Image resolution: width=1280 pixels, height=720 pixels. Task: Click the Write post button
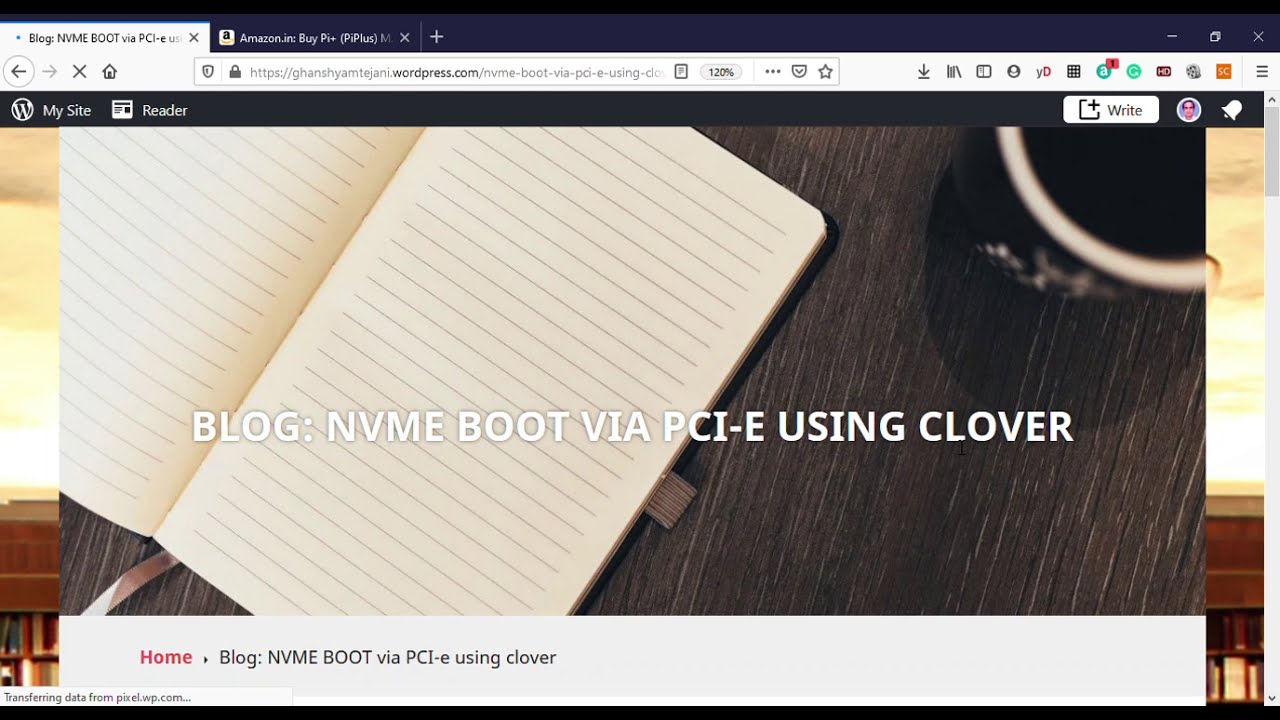pos(1111,110)
